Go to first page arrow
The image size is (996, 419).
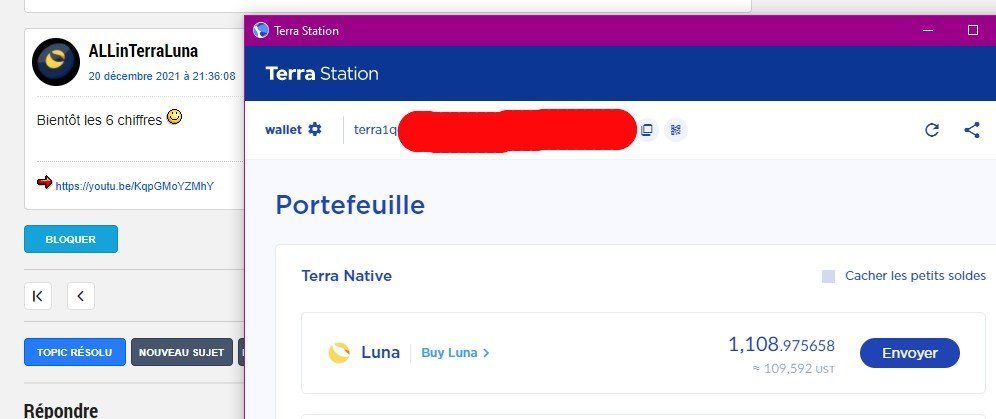tap(38, 296)
